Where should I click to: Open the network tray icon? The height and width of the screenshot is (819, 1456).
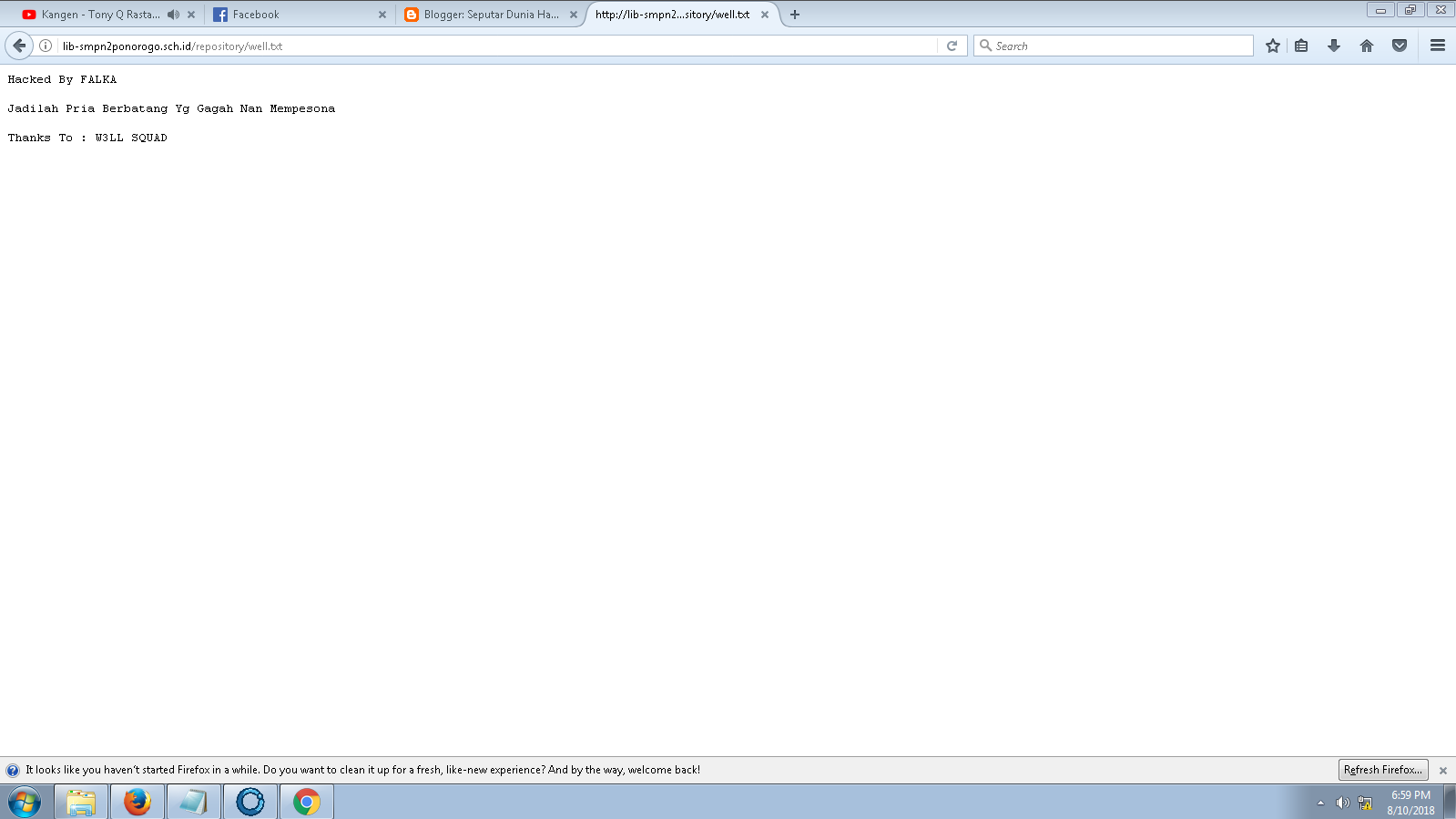(x=1365, y=803)
